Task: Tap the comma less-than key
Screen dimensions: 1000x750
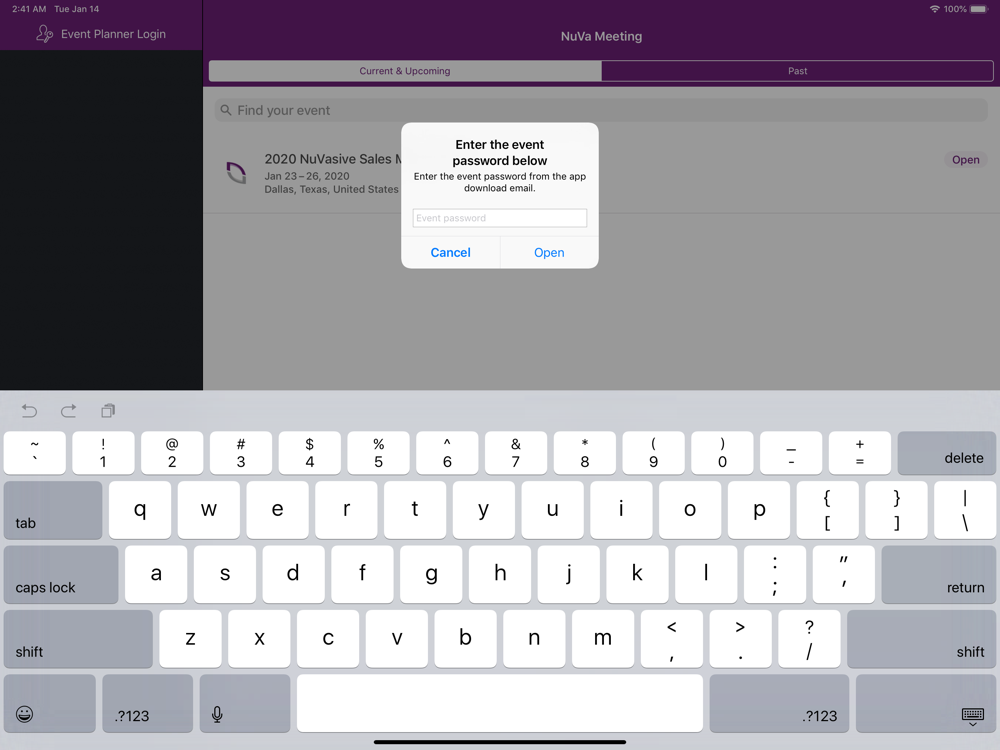Action: point(672,639)
